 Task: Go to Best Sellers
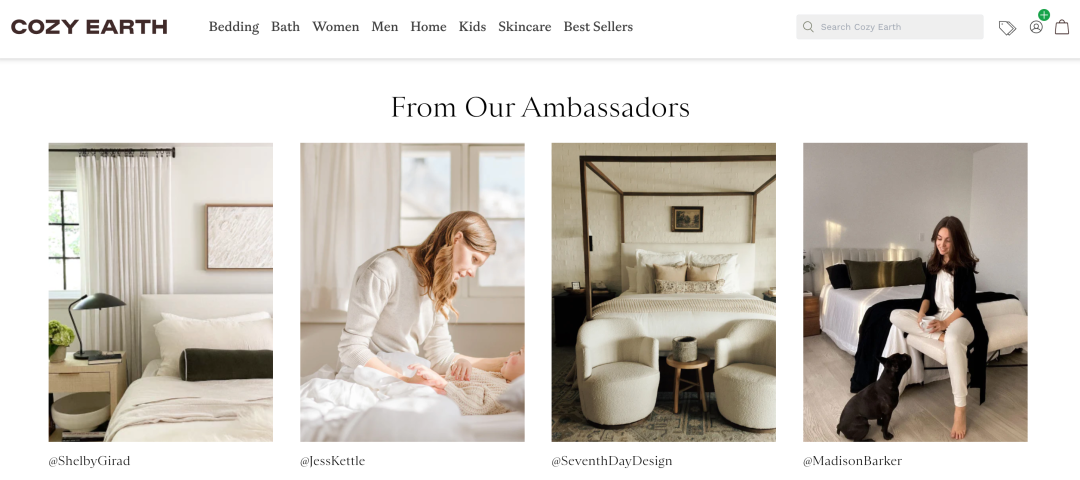click(598, 27)
